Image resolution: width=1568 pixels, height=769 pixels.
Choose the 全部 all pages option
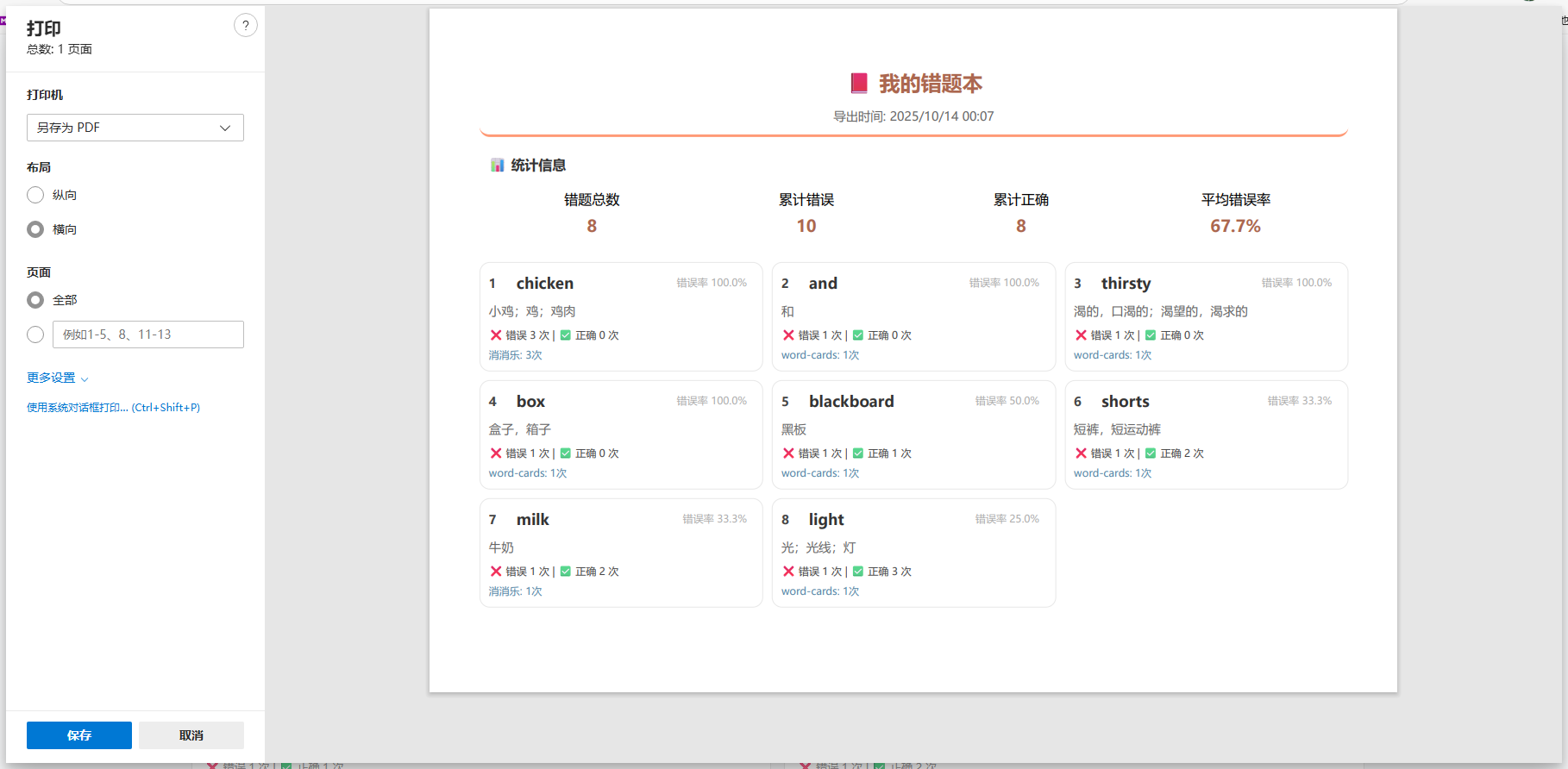pyautogui.click(x=35, y=300)
